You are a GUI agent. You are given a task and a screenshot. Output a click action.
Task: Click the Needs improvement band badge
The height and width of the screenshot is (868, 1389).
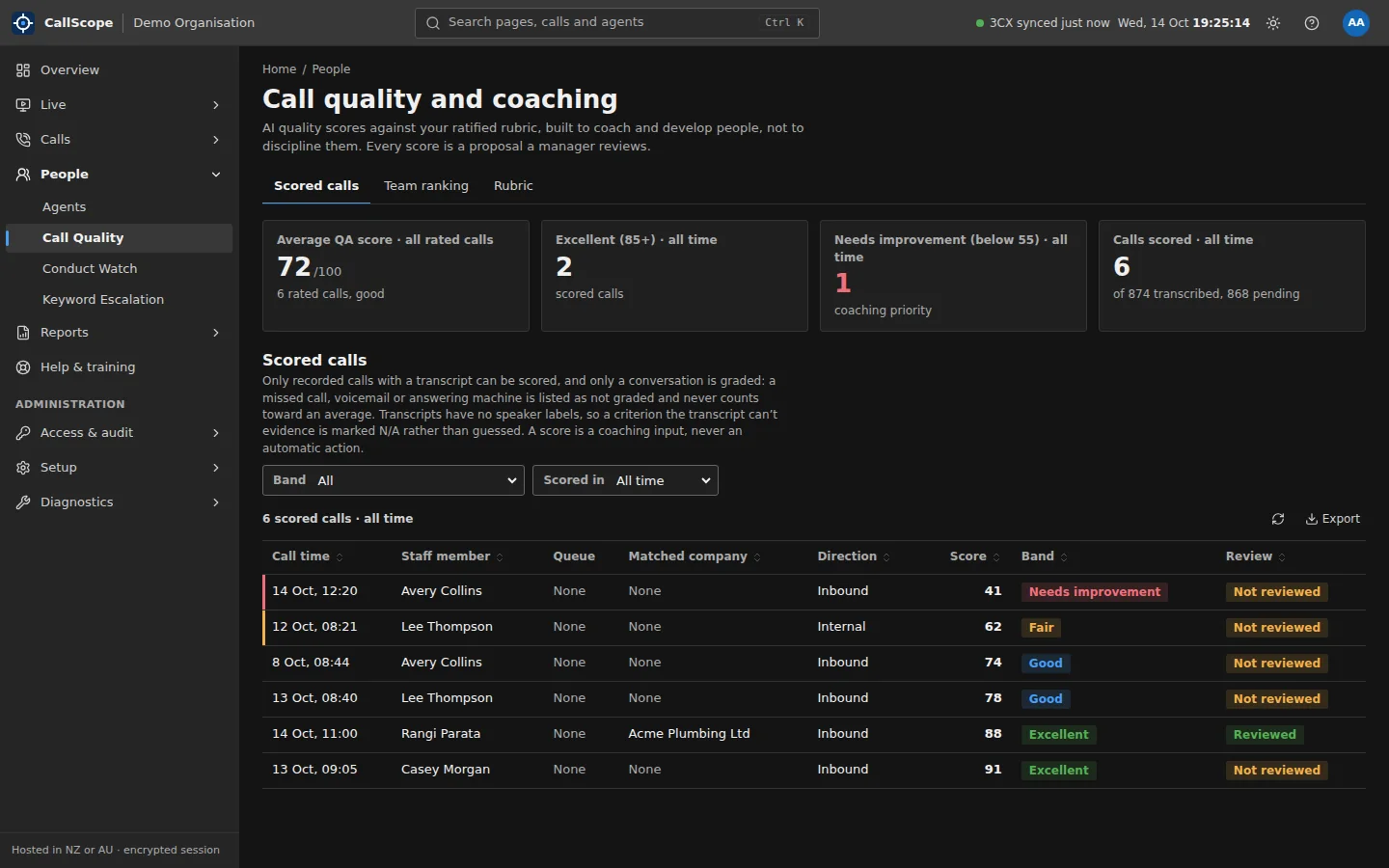pyautogui.click(x=1095, y=592)
